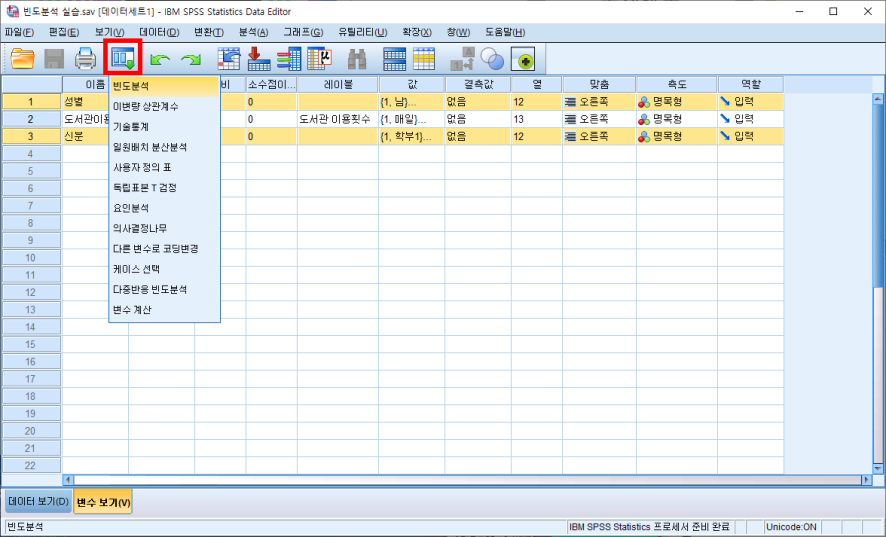
Task: Select row number 3 header
Action: point(31,136)
